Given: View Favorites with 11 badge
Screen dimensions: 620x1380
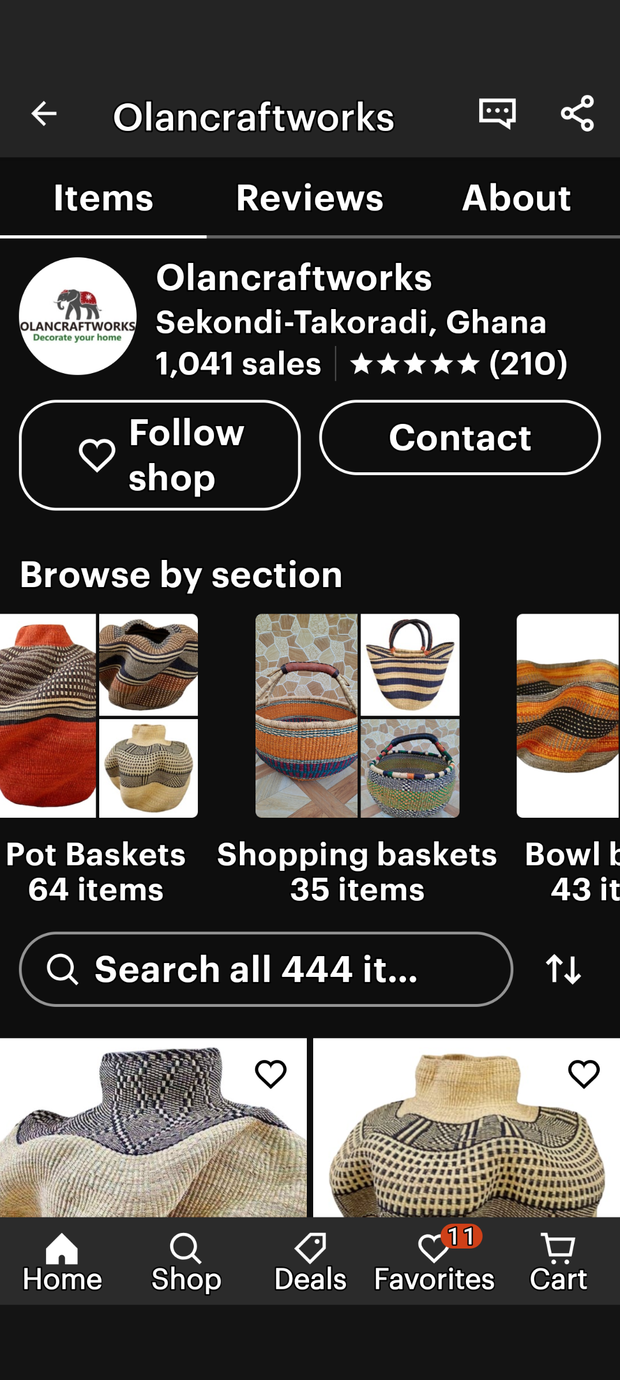Looking at the screenshot, I should [434, 1262].
